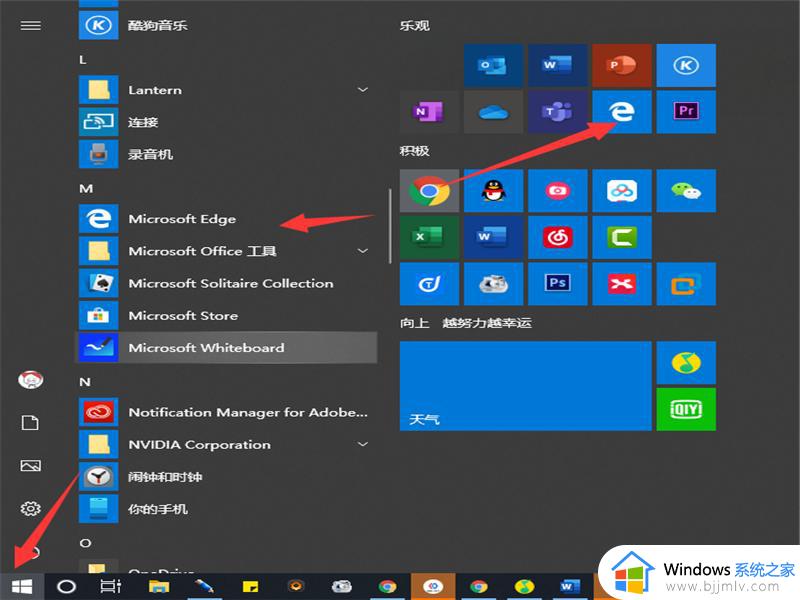Open the Google Chrome tile
Image resolution: width=800 pixels, height=600 pixels.
pos(429,191)
